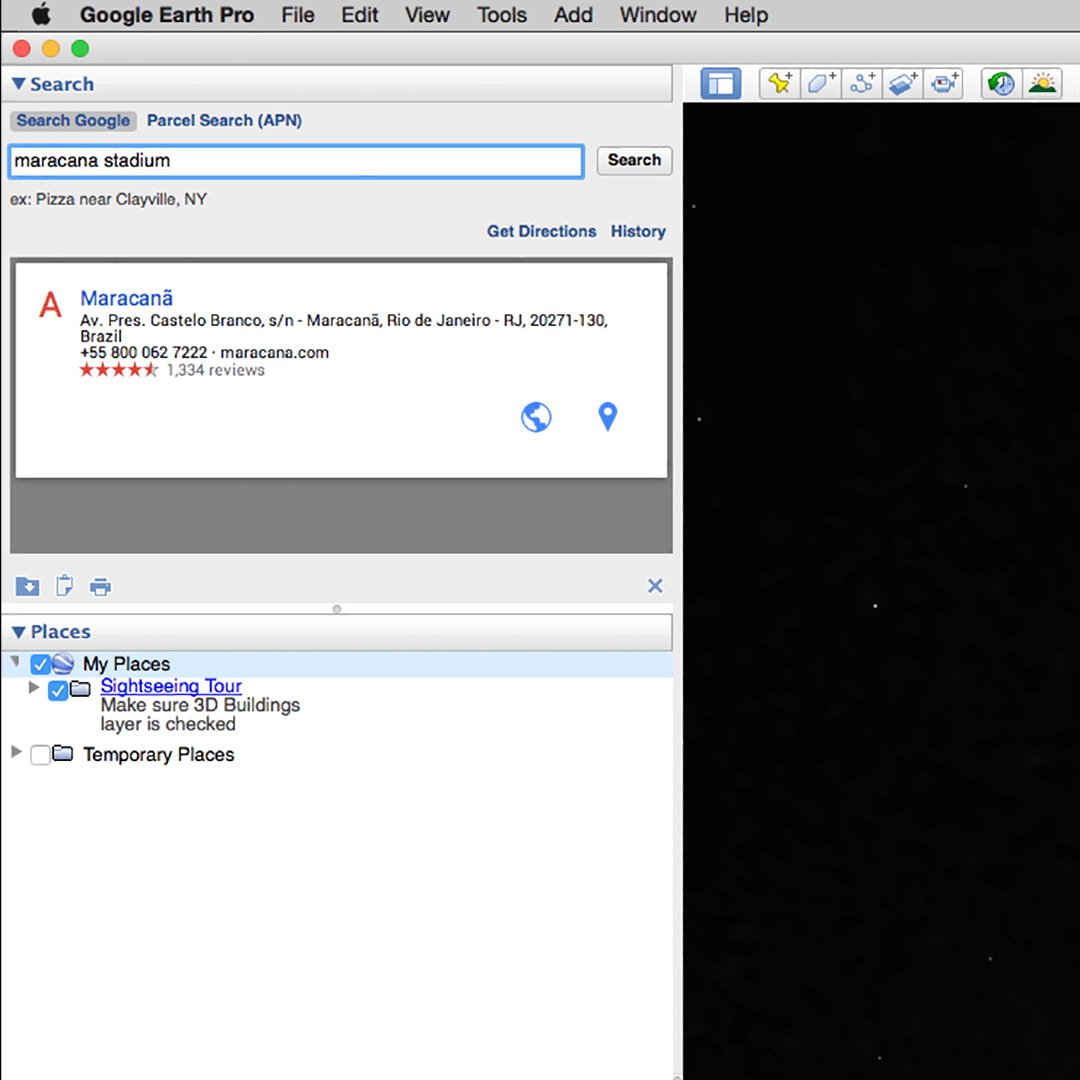Click the star rating in Maracanã result

[118, 371]
